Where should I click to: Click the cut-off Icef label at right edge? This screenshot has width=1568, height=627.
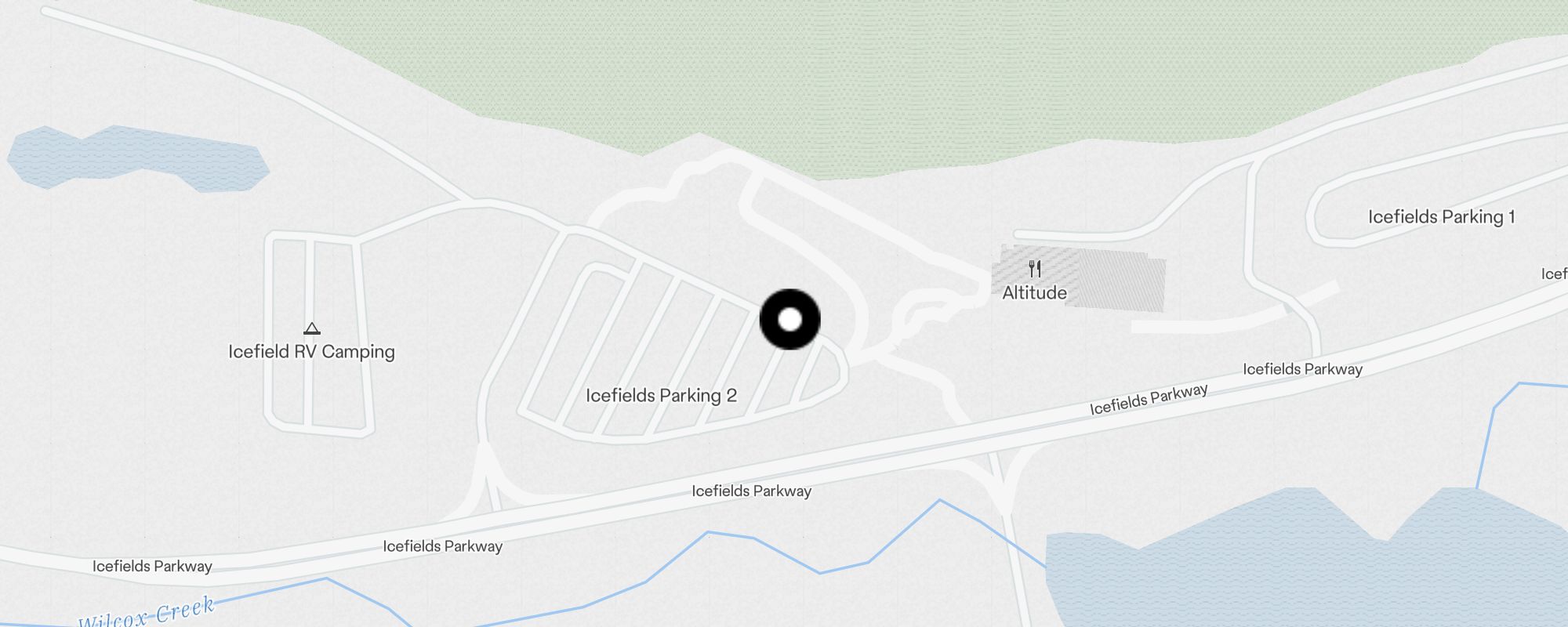(x=1554, y=274)
